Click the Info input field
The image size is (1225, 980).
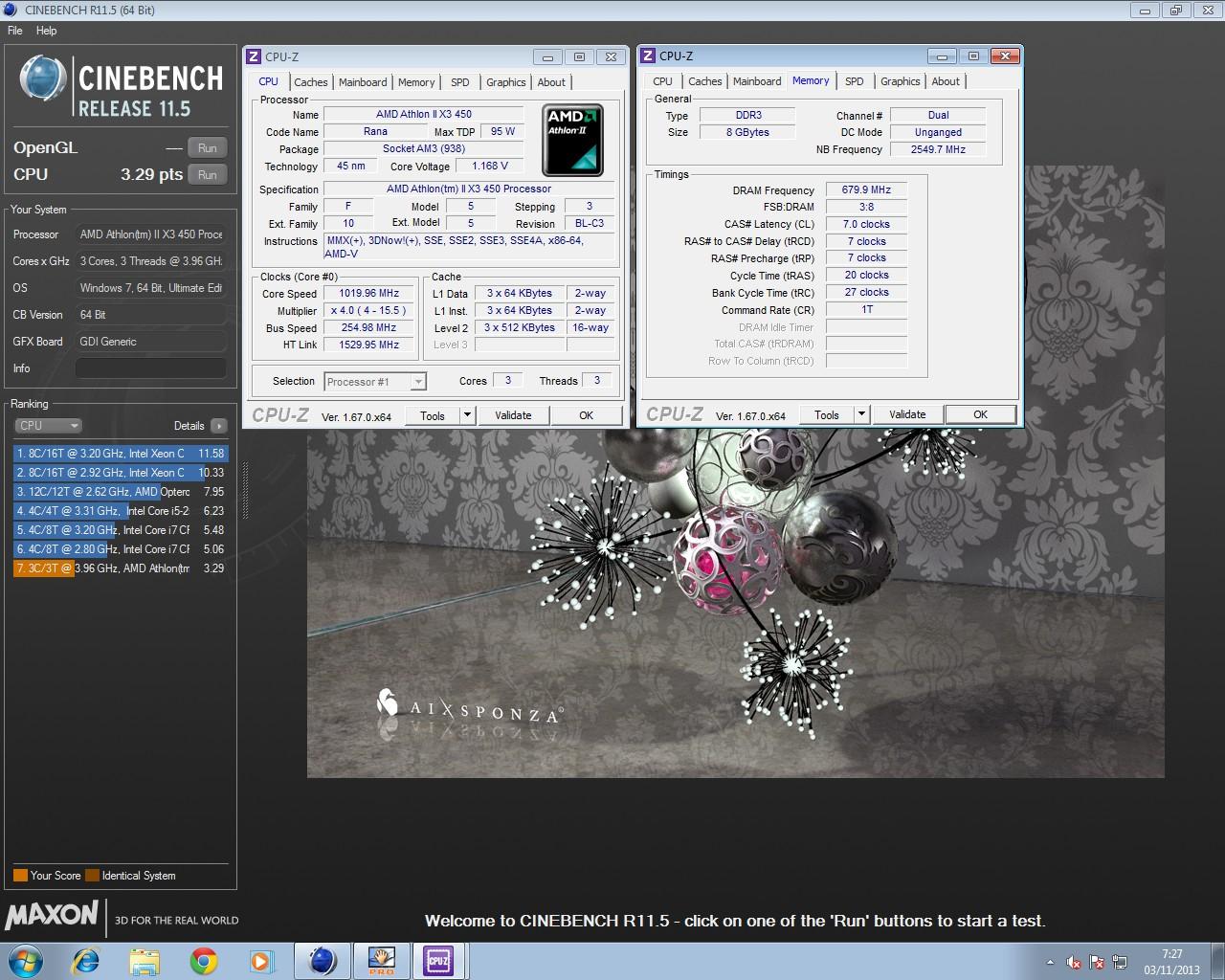click(x=151, y=368)
